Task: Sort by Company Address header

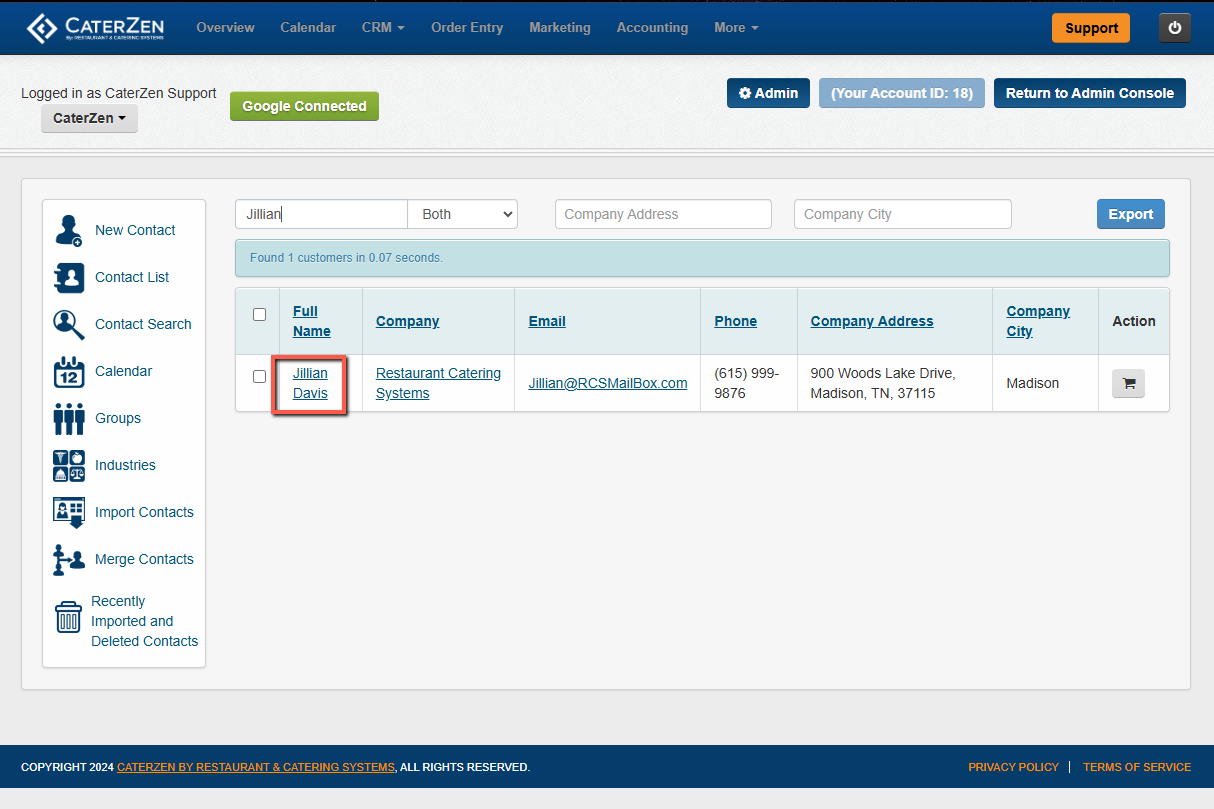Action: tap(872, 321)
